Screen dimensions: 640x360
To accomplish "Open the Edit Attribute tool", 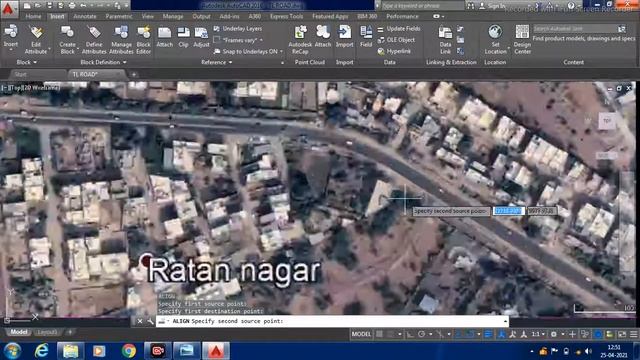I will tap(36, 40).
